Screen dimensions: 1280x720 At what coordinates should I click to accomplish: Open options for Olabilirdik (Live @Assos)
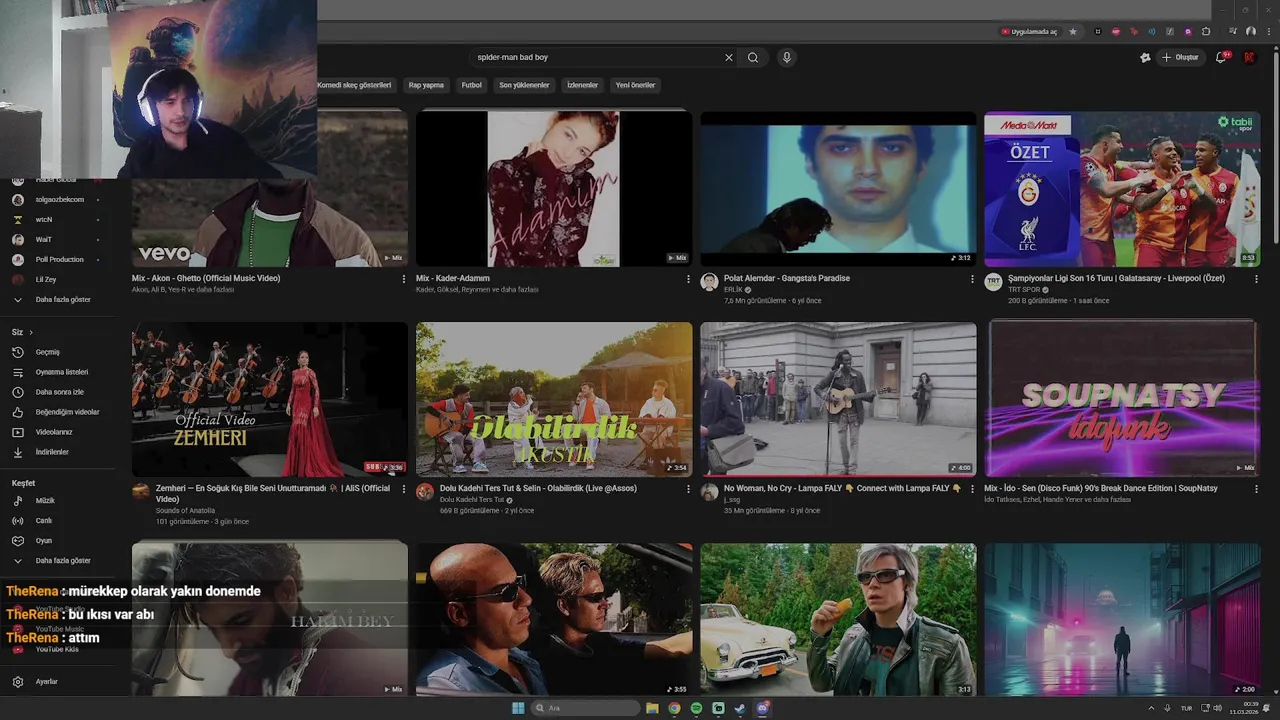coord(688,489)
